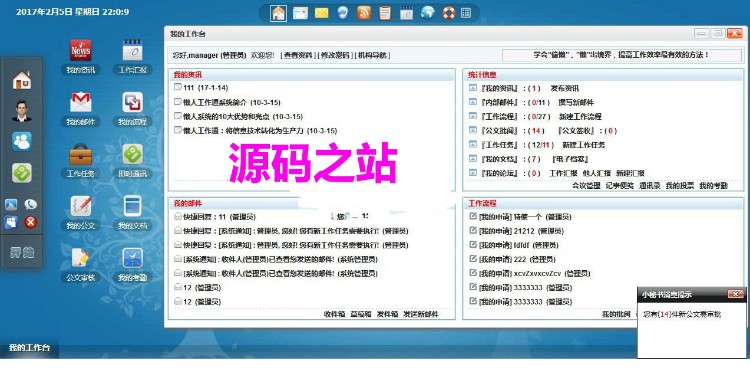Screen dimensions: 750x374
Task: Click the small phone bubble icon in sidebar
Action: tap(31, 205)
